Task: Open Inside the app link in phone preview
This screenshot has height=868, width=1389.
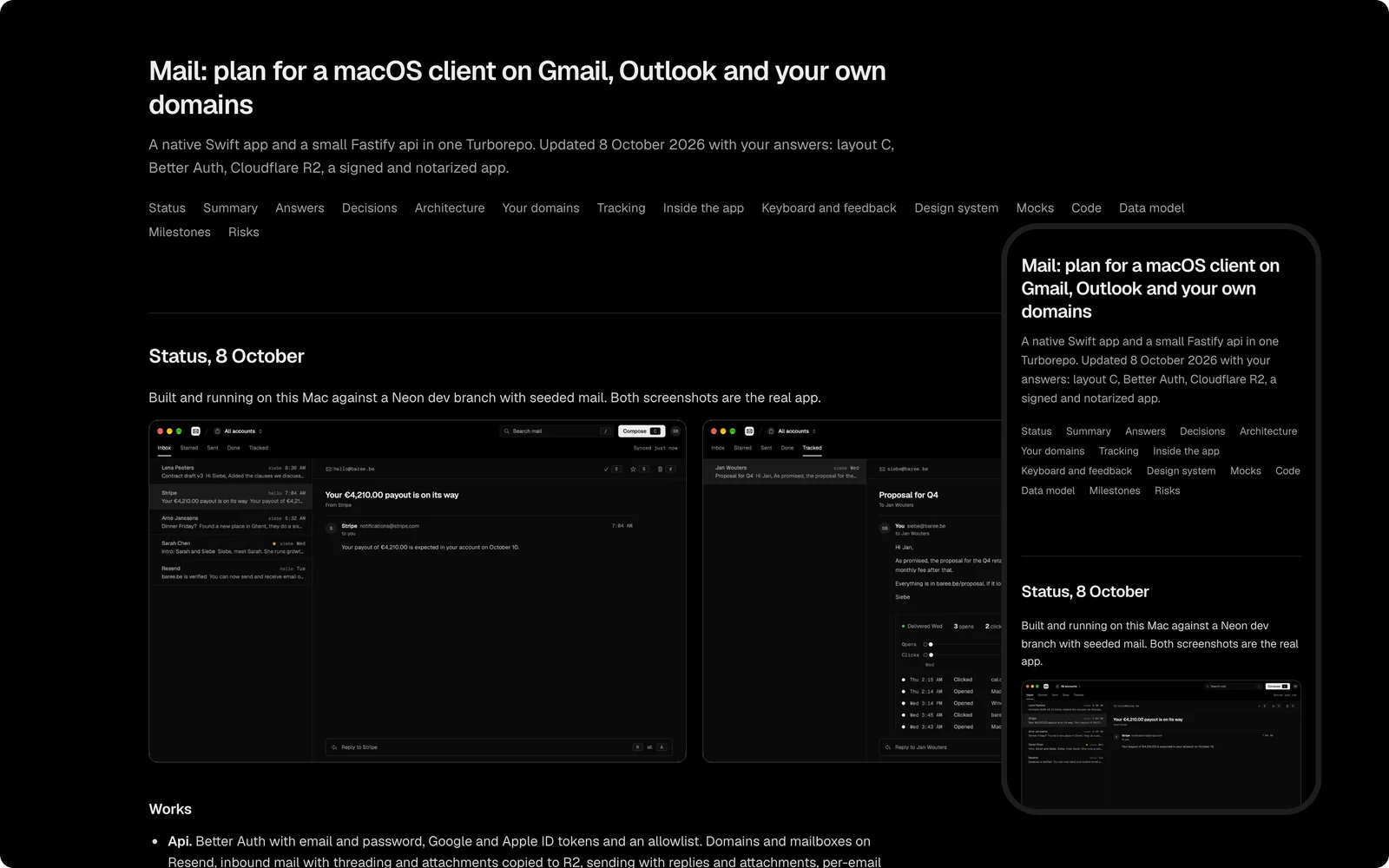Action: (1186, 451)
